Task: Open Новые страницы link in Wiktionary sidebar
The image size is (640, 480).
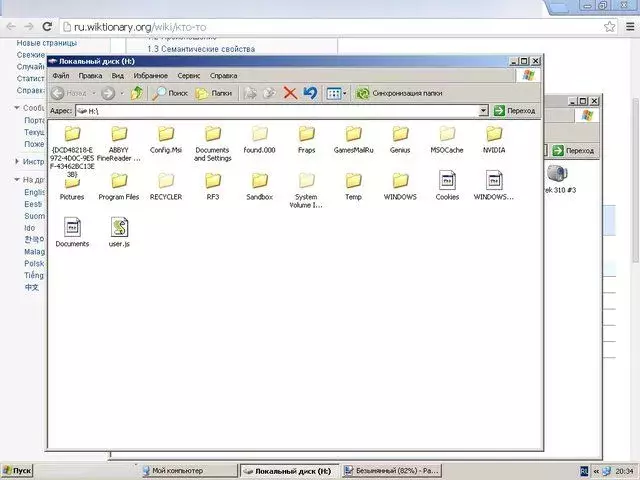Action: [47, 43]
